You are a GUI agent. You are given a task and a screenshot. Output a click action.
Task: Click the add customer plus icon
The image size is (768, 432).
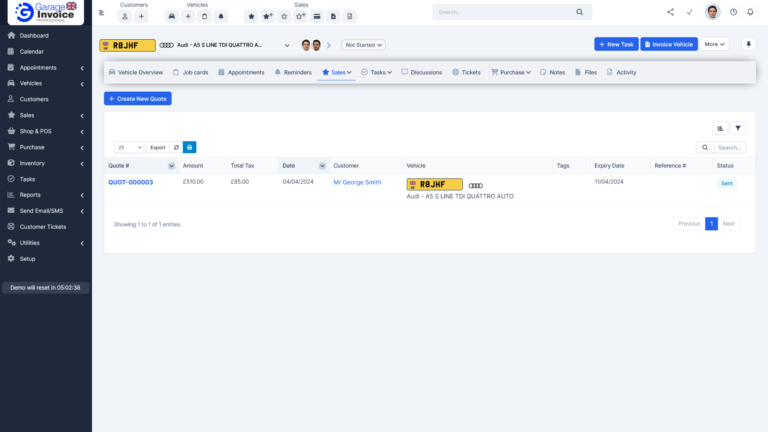(x=141, y=17)
